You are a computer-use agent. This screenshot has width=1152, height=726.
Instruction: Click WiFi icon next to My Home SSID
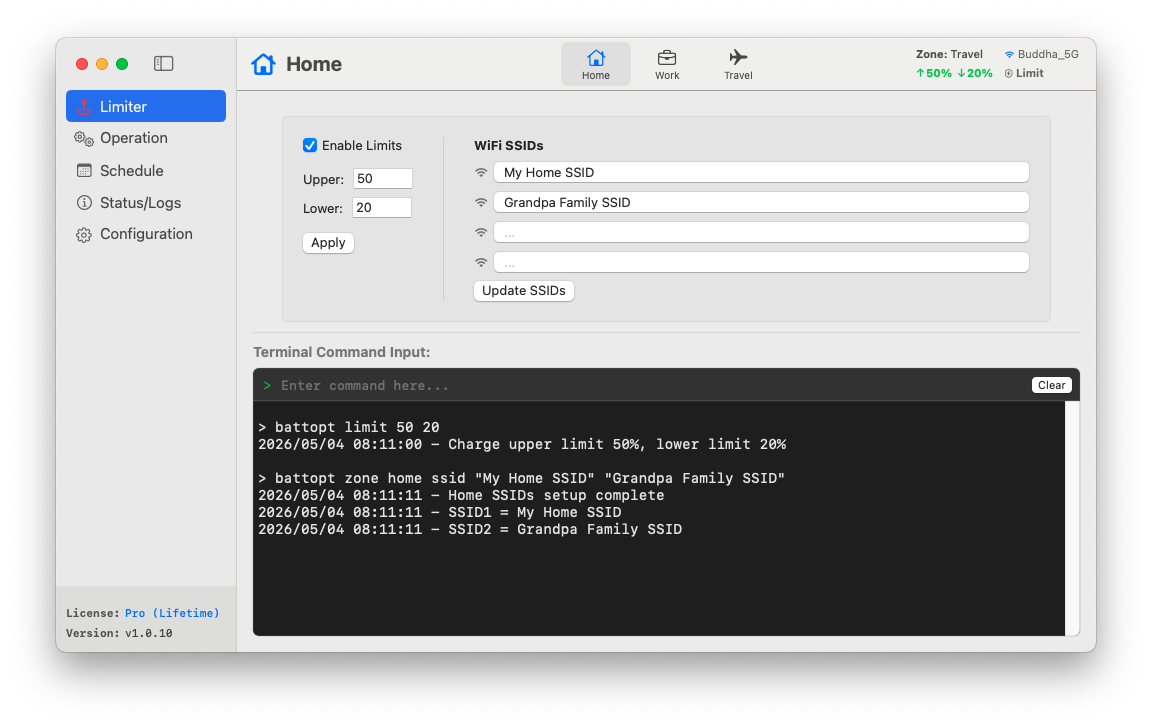(481, 173)
